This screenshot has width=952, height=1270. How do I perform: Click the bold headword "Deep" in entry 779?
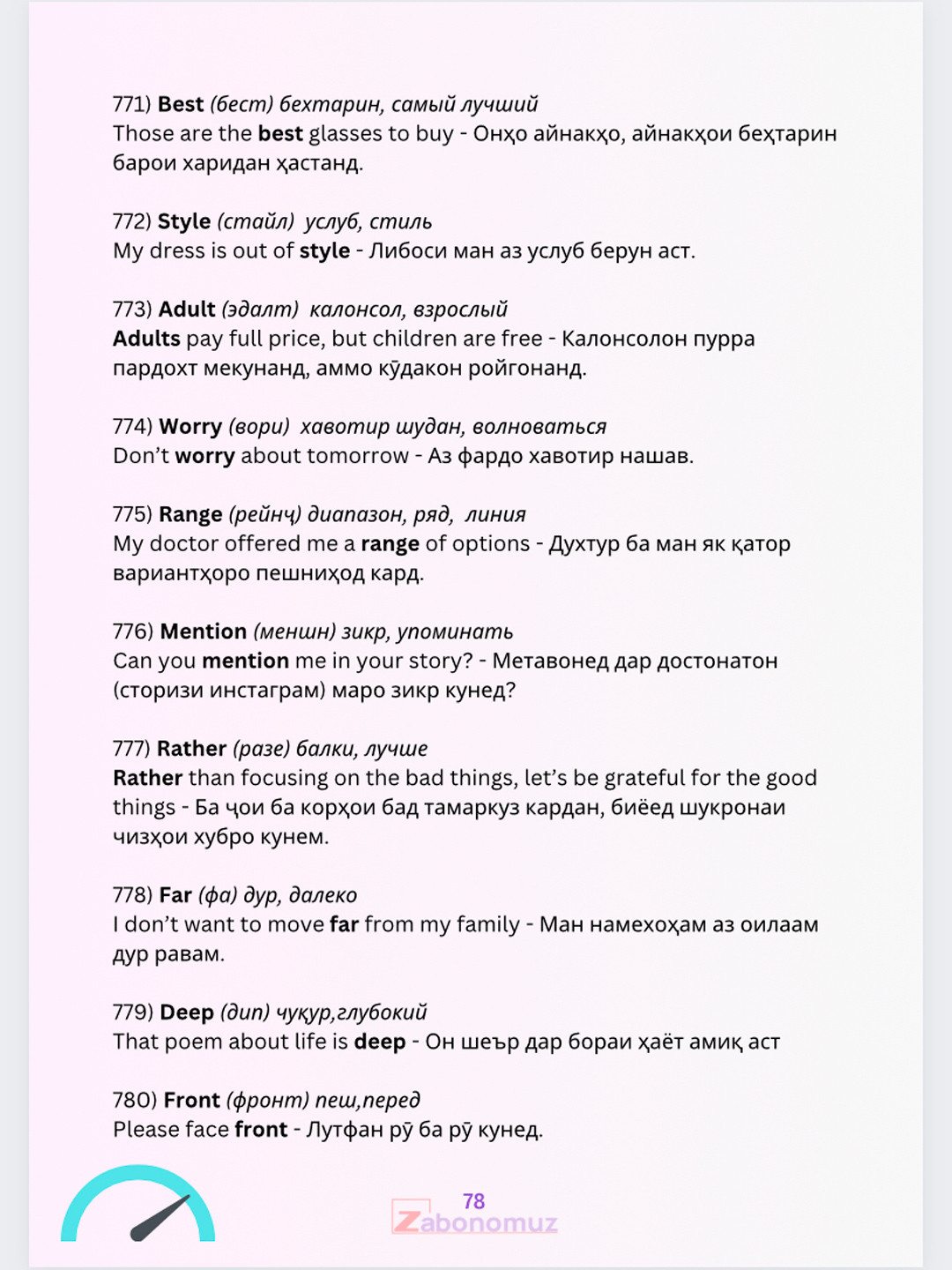[x=187, y=1012]
